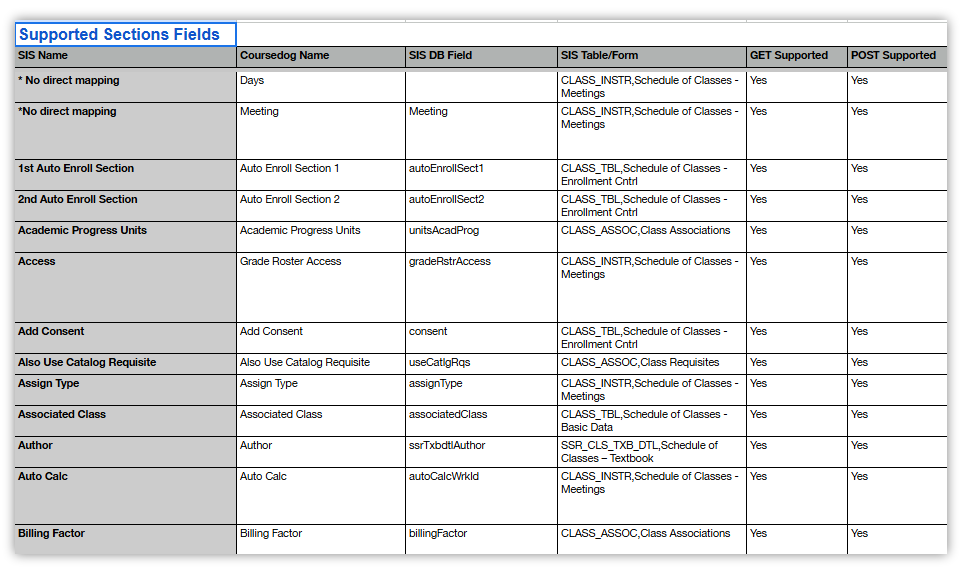
Task: Select the '* No direct mapping' cell for Days
Action: point(125,87)
